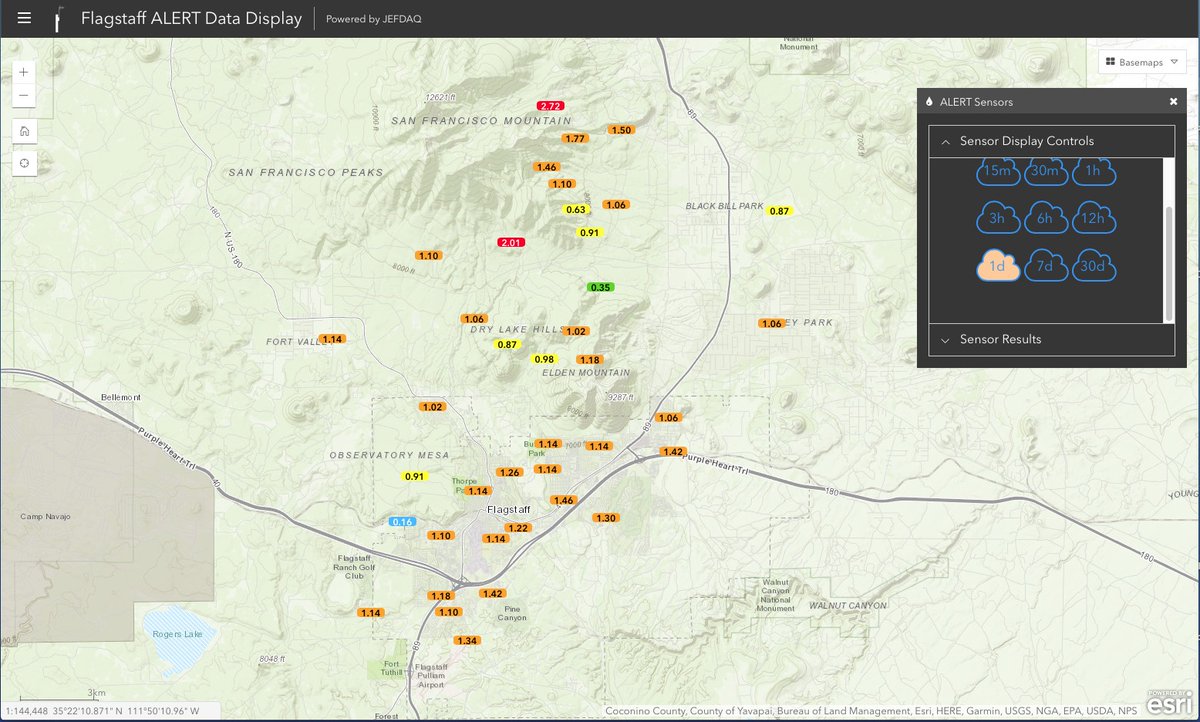Close the ALERT Sensors panel
This screenshot has width=1200, height=722.
[1173, 101]
